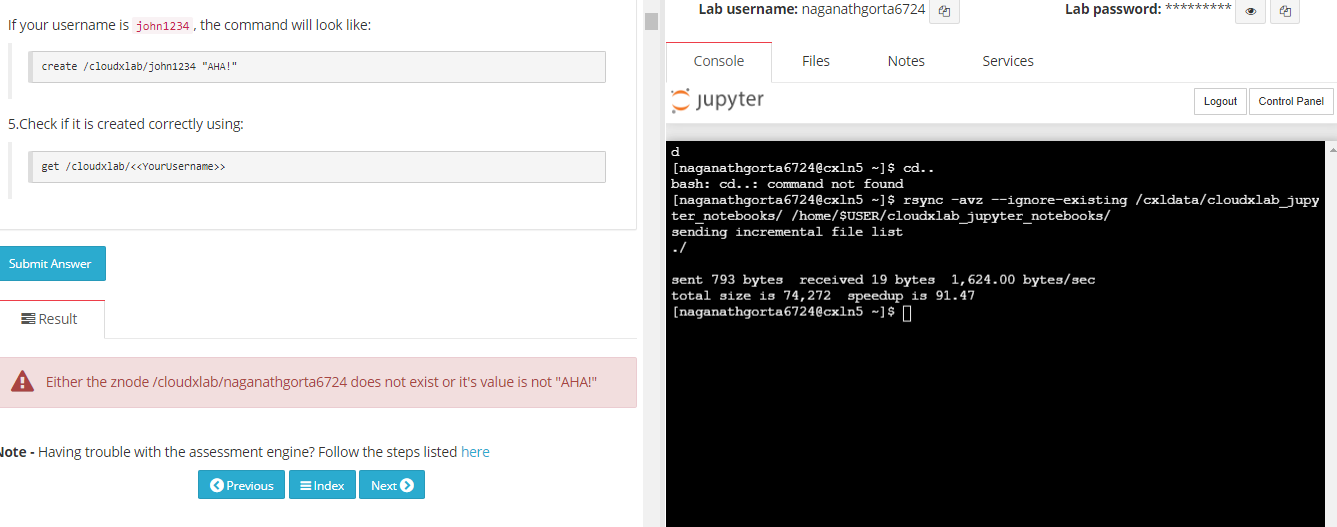1337x527 pixels.
Task: Submit the assessment answer
Action: coord(50,264)
